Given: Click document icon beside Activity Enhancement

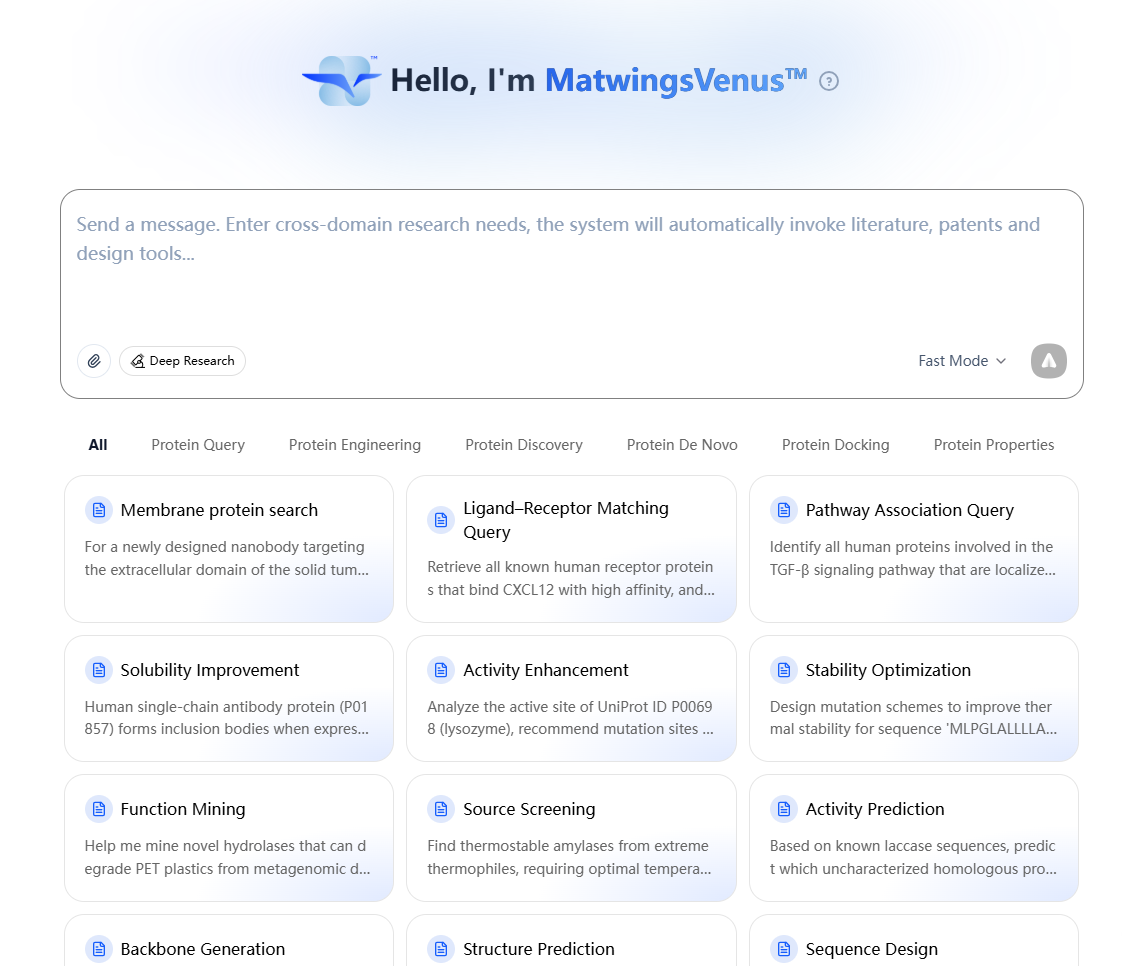Looking at the screenshot, I should 441,670.
